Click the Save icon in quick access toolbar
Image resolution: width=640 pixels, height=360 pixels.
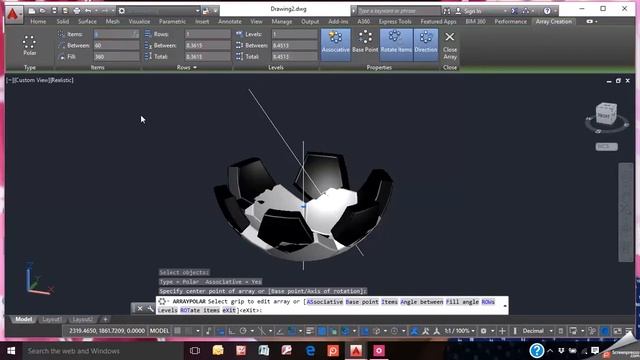coord(54,11)
